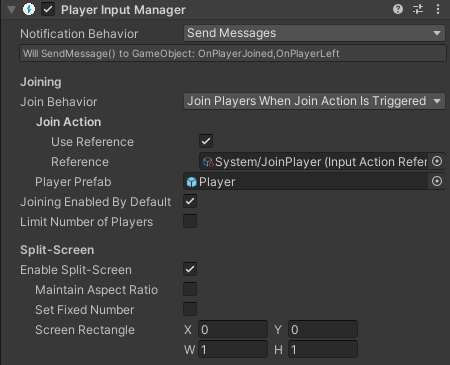The height and width of the screenshot is (365, 450).
Task: Open the component help reference icon
Action: (398, 9)
